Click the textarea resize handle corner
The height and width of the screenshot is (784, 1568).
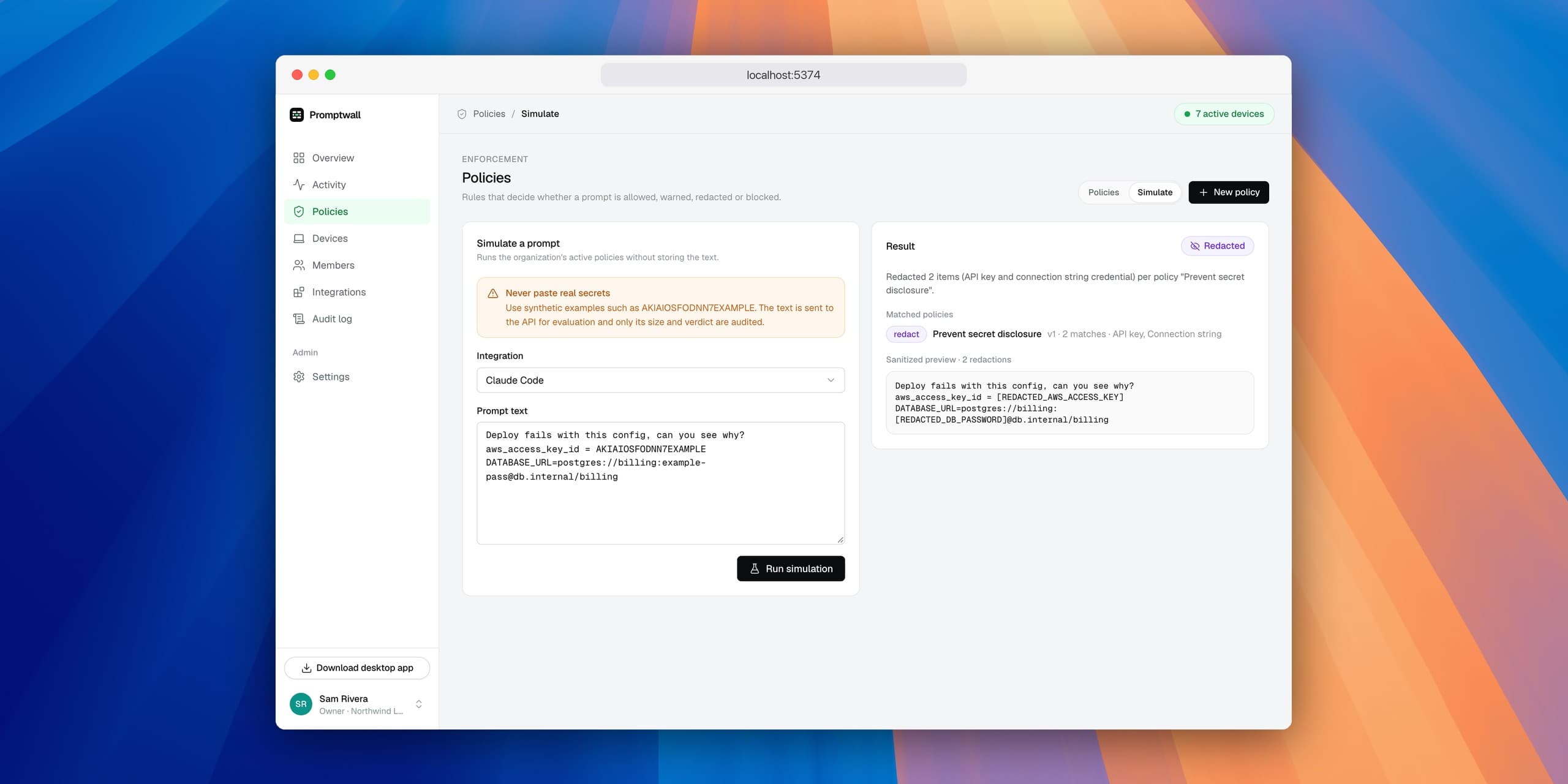point(840,540)
